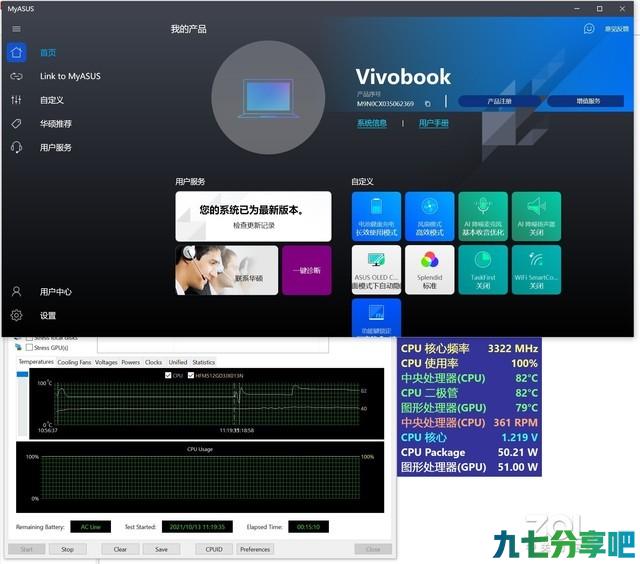Click the 361 RPM fan speed row

coord(469,422)
